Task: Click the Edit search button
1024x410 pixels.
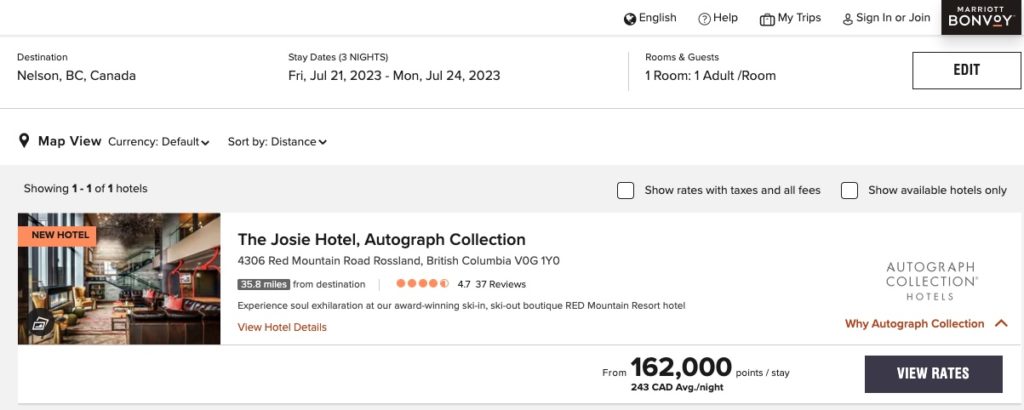Action: (965, 70)
